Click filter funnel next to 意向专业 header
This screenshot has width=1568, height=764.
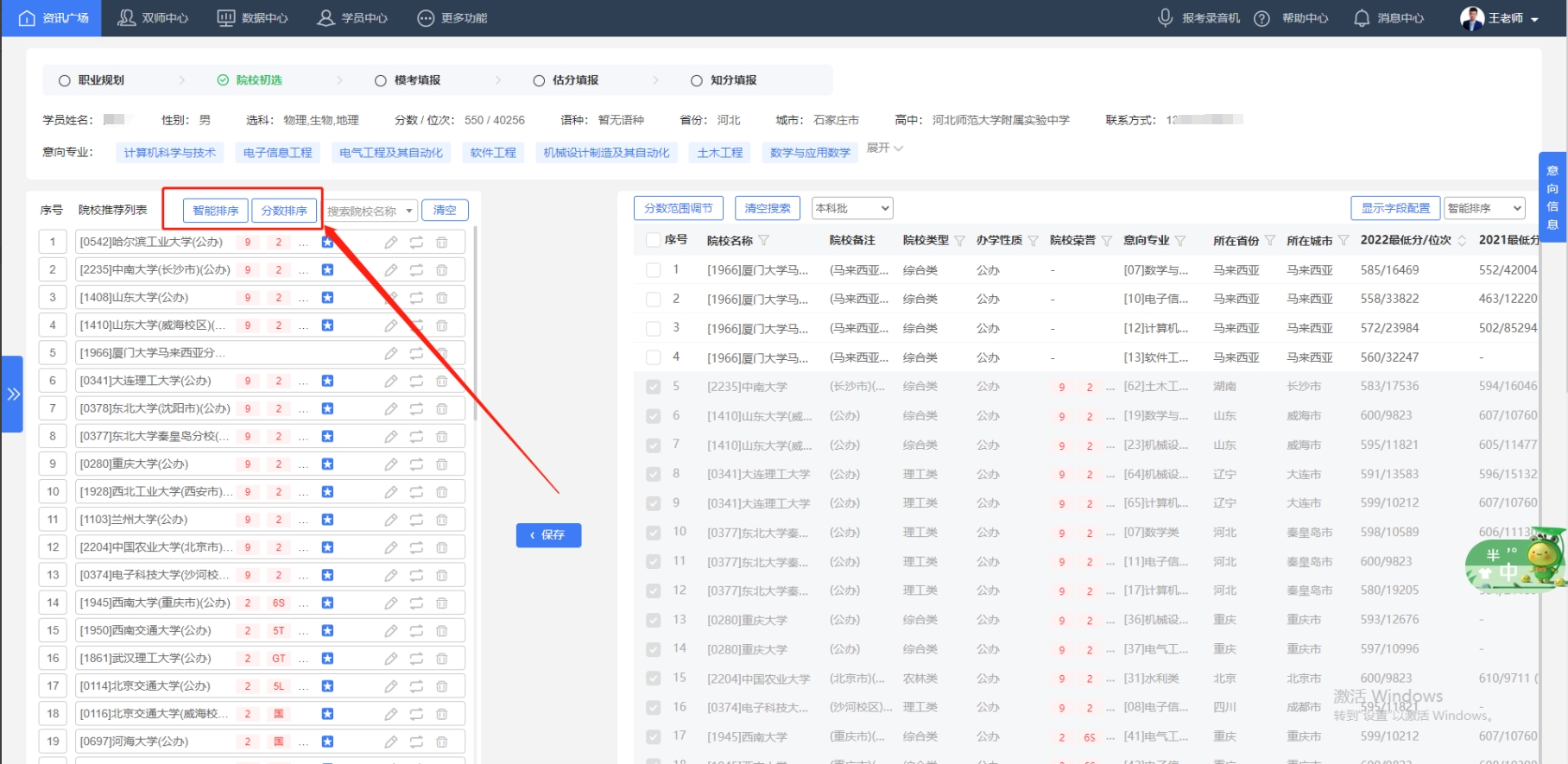pyautogui.click(x=1180, y=240)
